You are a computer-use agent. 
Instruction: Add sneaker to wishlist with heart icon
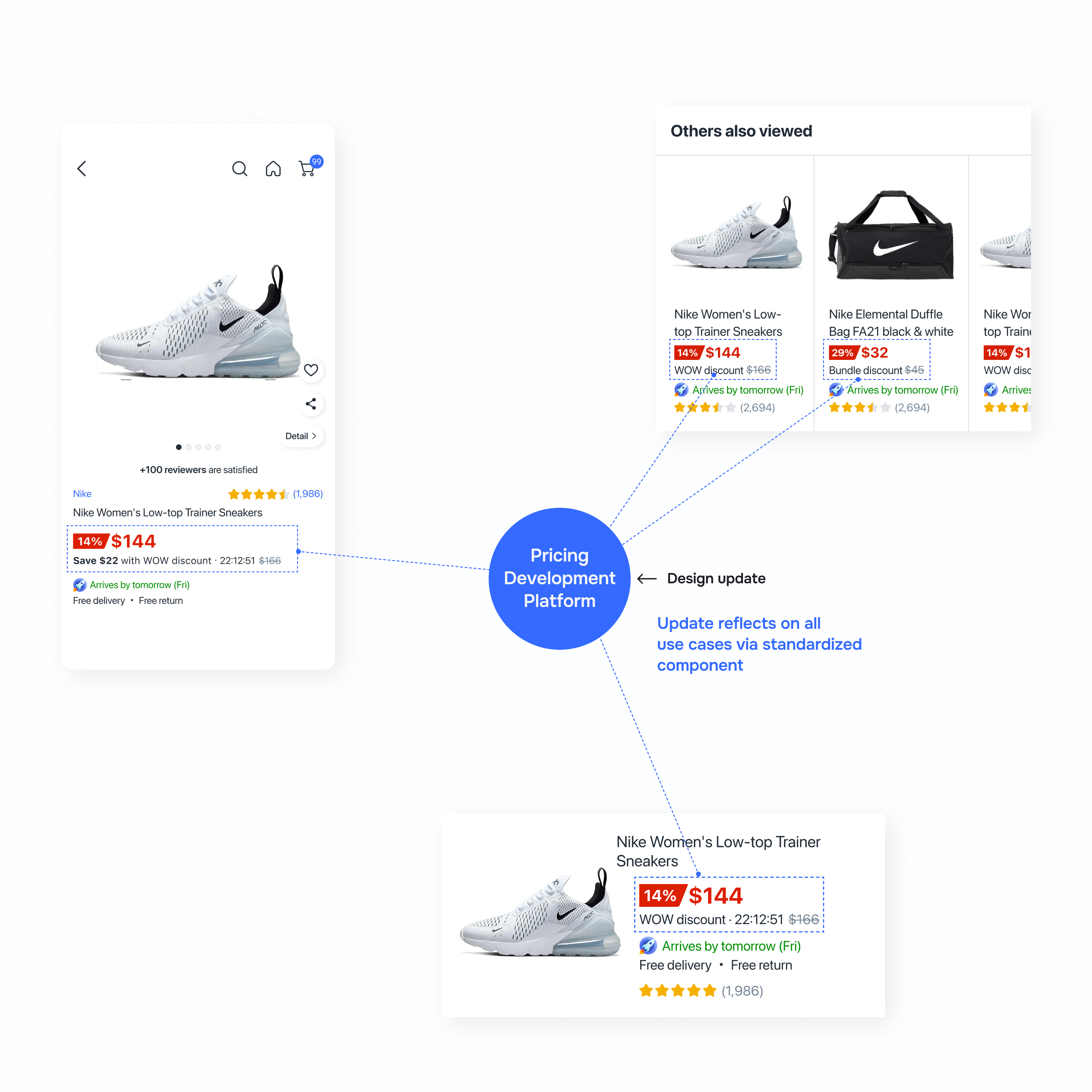tap(311, 369)
